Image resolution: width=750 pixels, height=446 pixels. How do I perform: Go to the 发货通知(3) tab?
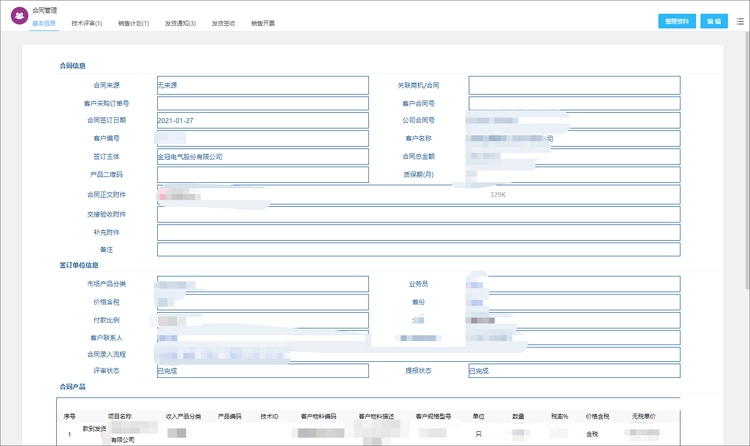(x=180, y=23)
